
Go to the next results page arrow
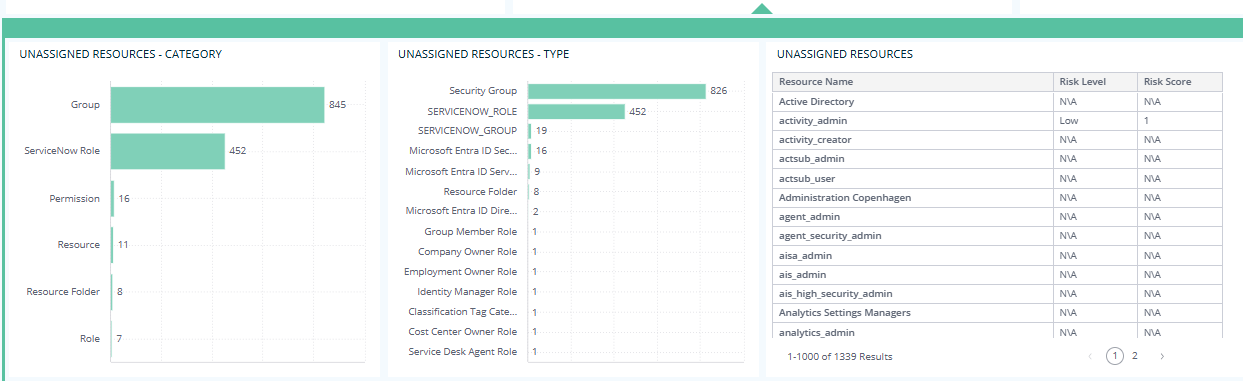[1162, 356]
